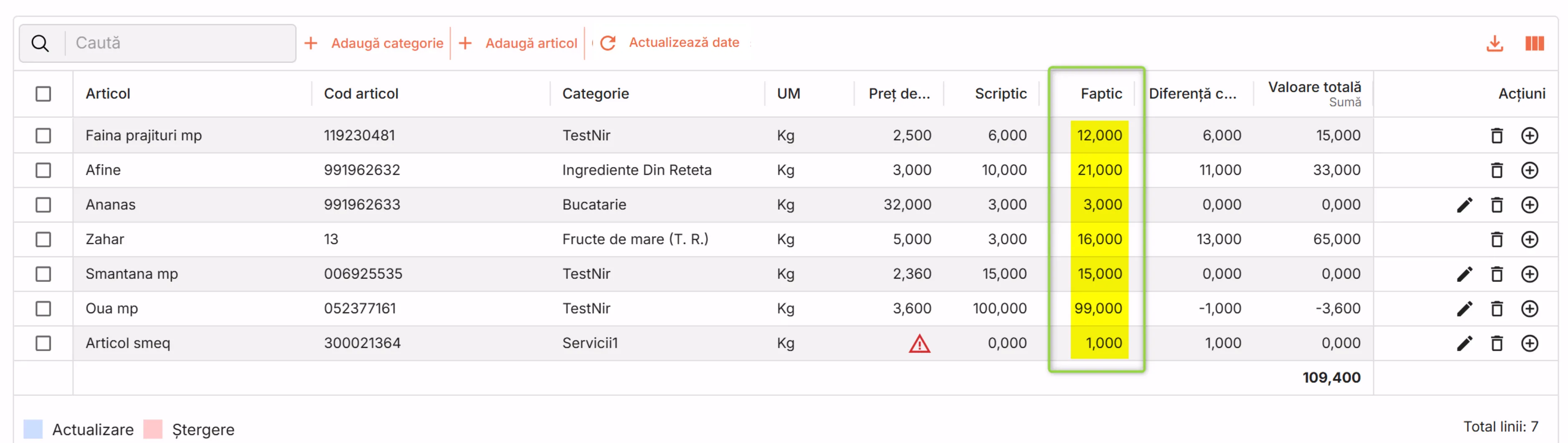This screenshot has width=1568, height=443.
Task: Click the blue Actualizare legend swatch
Action: coord(33,429)
